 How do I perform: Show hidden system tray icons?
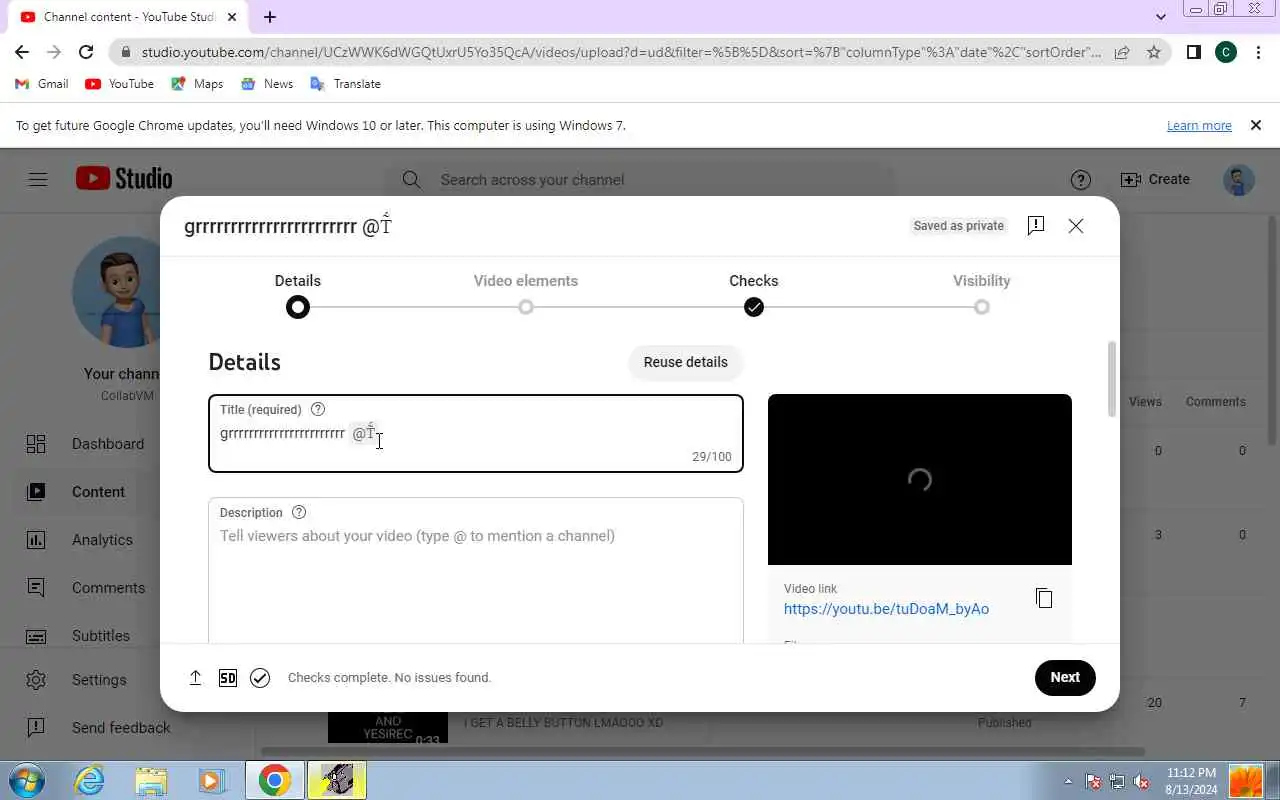[x=1068, y=781]
